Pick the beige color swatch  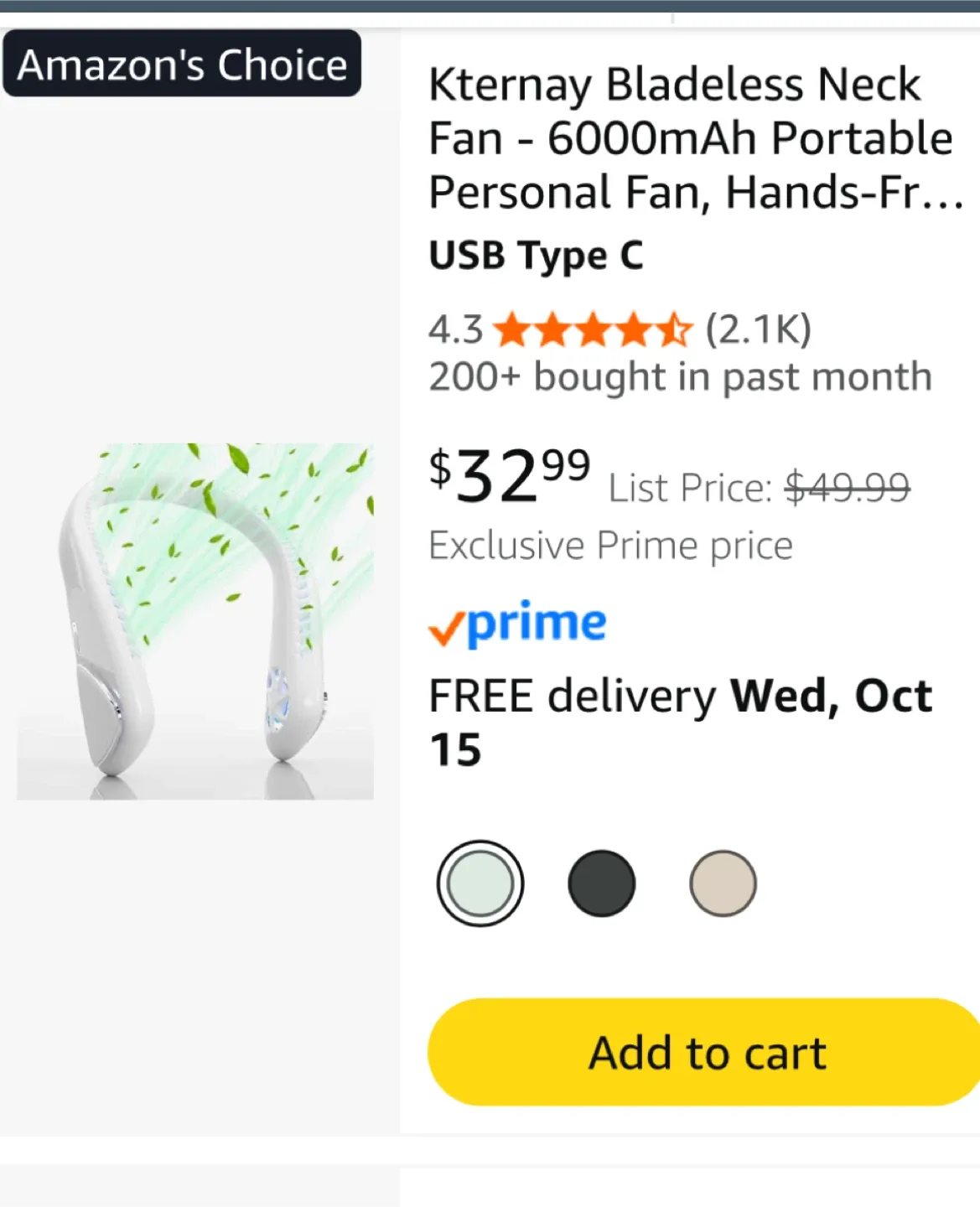[x=723, y=883]
